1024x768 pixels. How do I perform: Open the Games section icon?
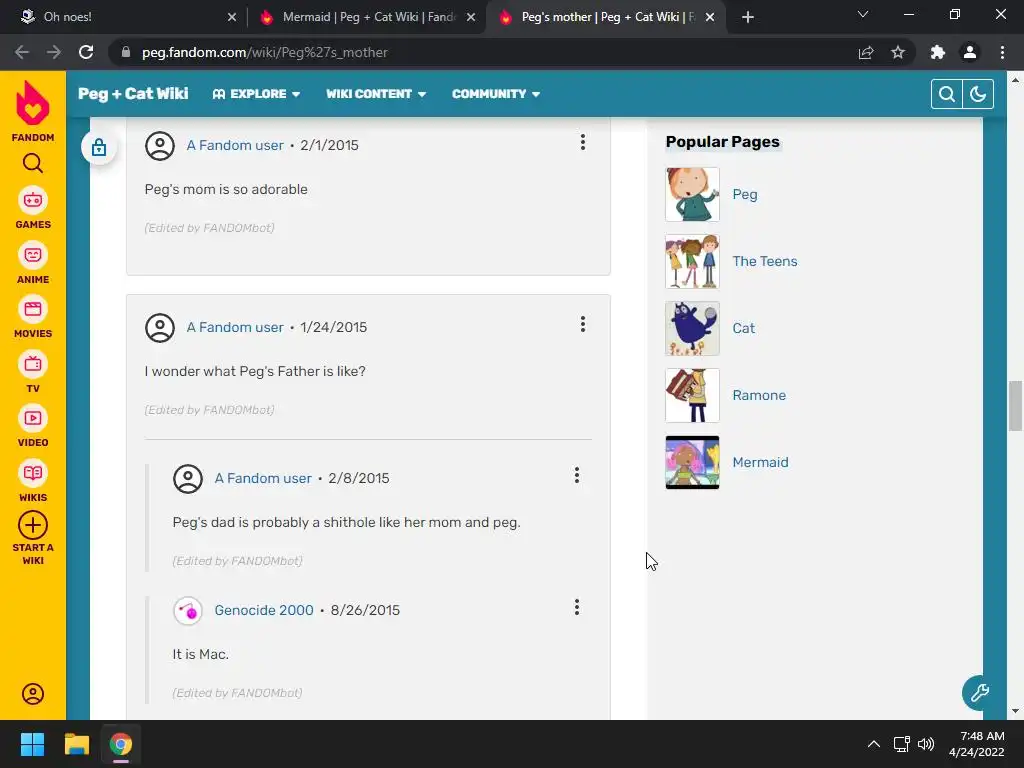33,200
